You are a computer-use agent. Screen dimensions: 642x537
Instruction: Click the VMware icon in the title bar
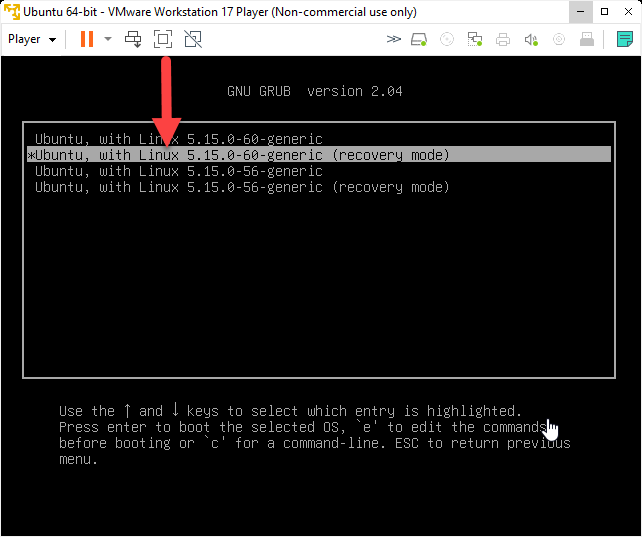point(11,11)
